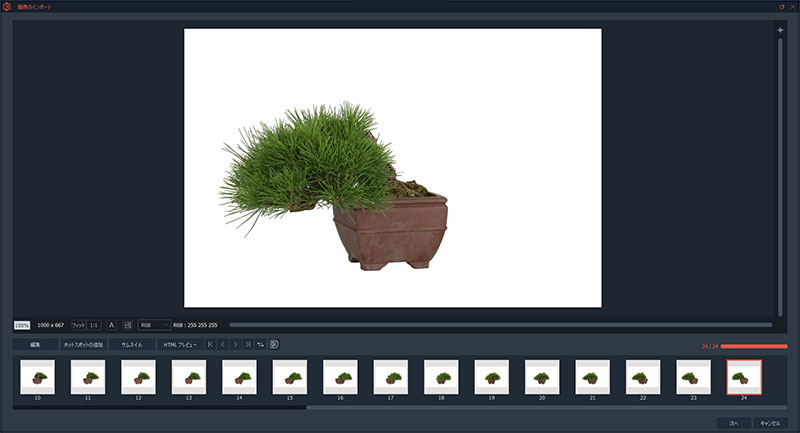Open the サムネイル tab

click(132, 345)
